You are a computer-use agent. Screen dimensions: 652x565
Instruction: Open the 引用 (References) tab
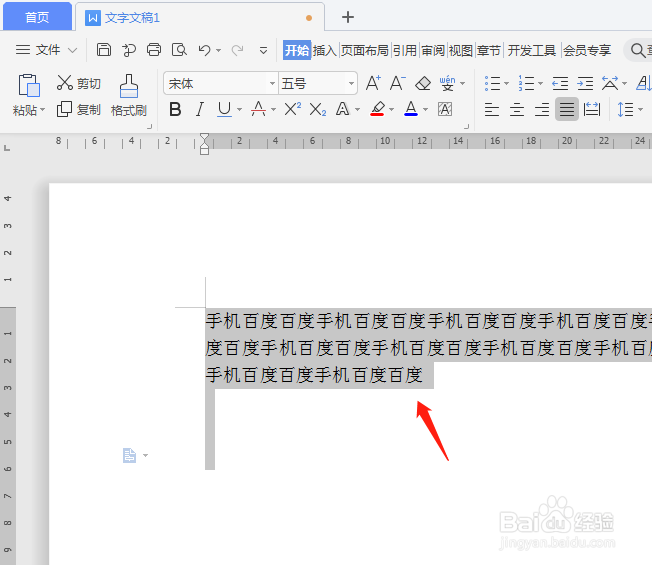(405, 51)
